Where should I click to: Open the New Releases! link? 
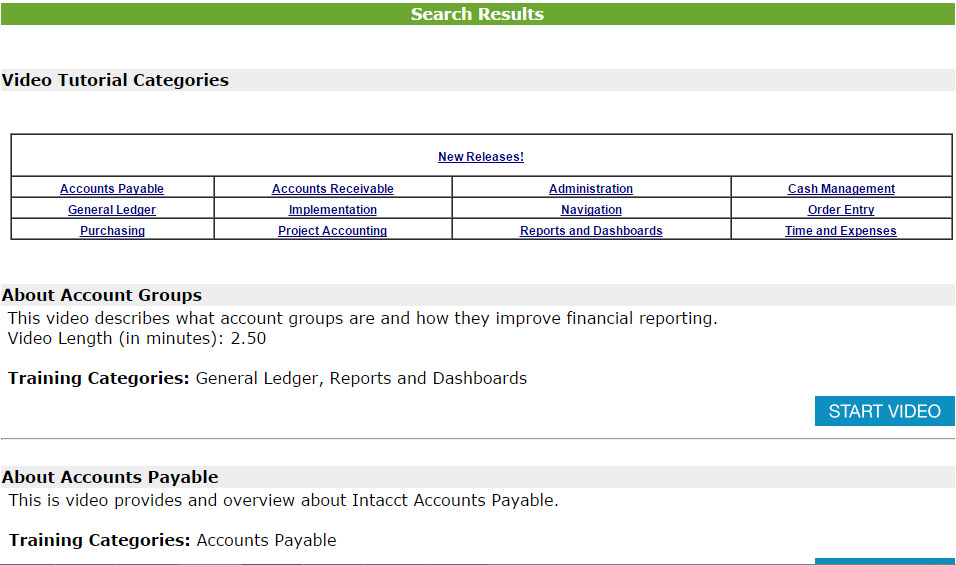(480, 157)
